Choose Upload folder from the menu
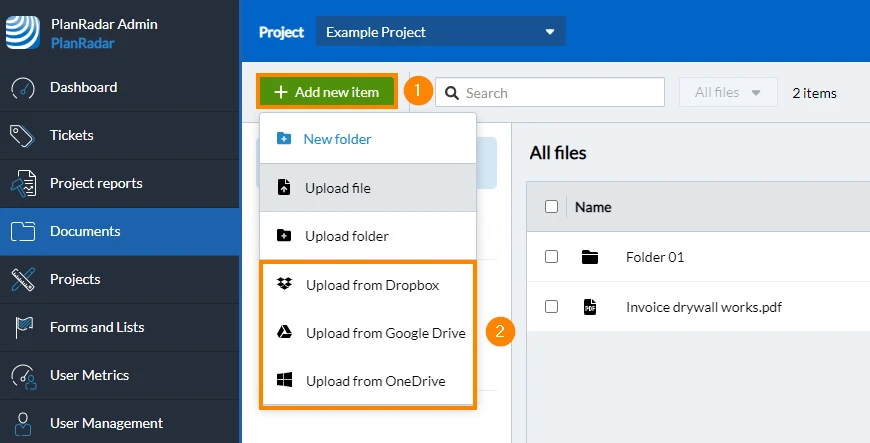 click(368, 236)
